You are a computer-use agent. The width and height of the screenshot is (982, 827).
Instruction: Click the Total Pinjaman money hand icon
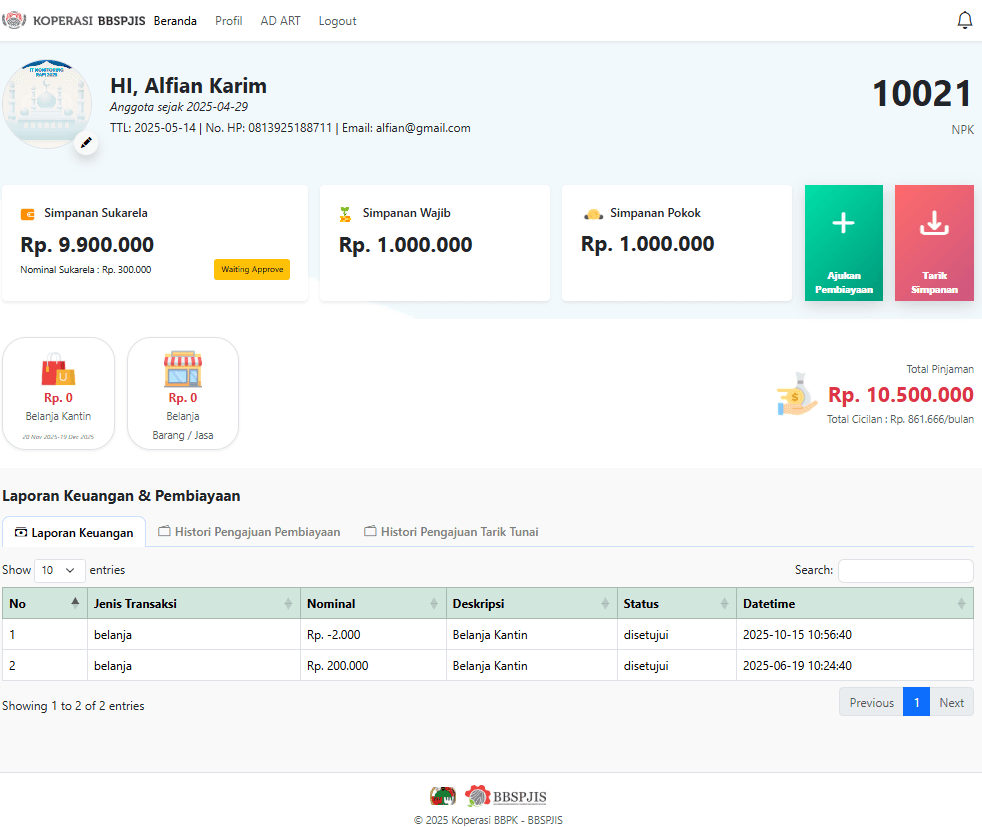(797, 395)
